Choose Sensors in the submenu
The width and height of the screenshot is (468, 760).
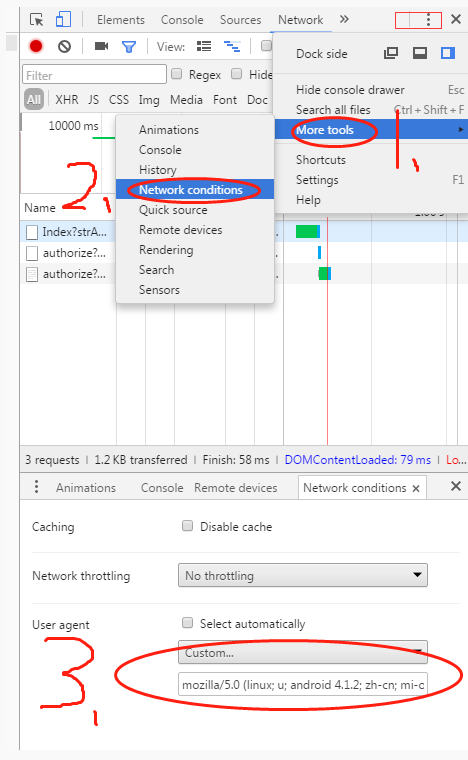pos(195,290)
